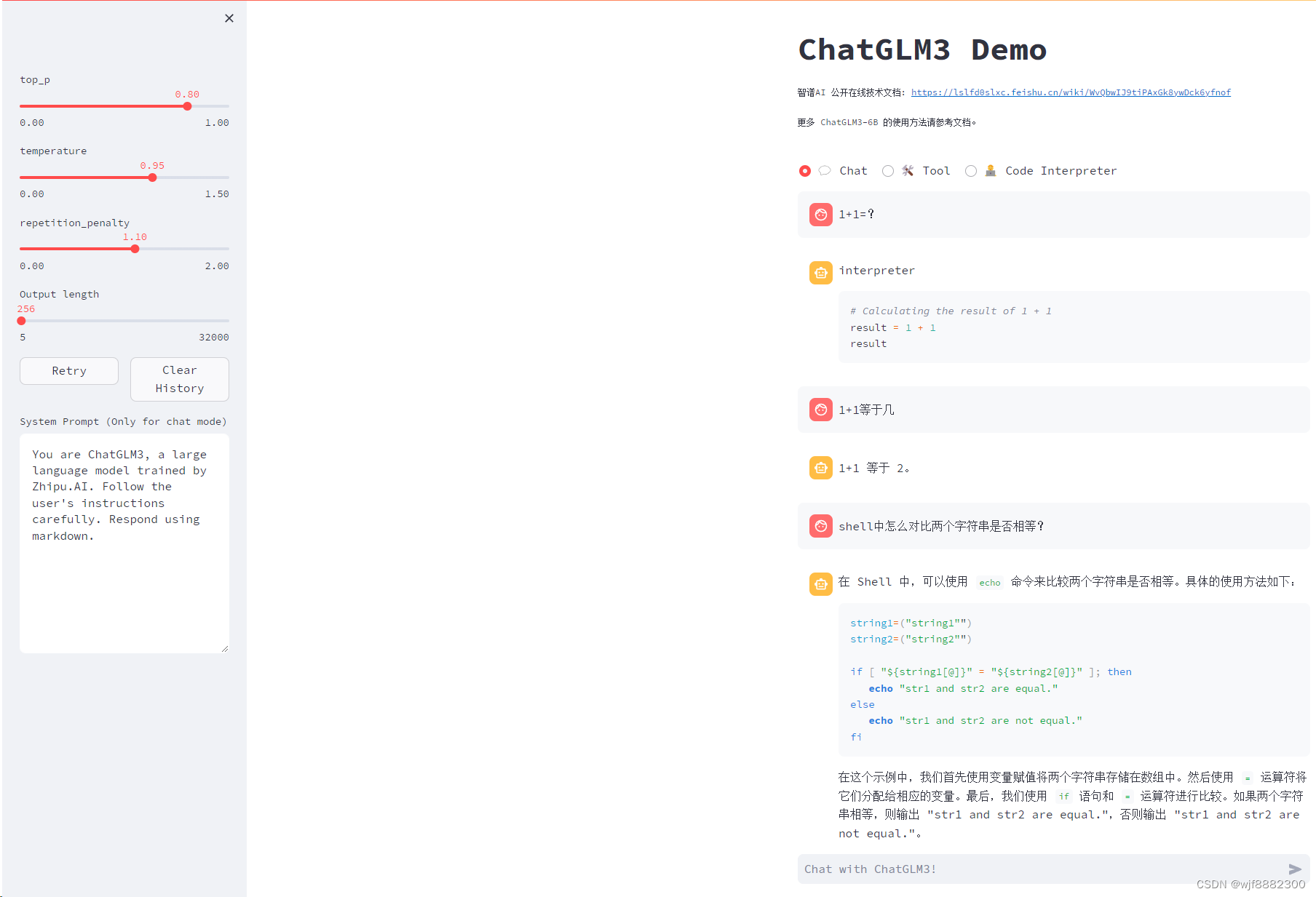Click the speech bubble icon next to Chat
The width and height of the screenshot is (1316, 897).
click(825, 171)
